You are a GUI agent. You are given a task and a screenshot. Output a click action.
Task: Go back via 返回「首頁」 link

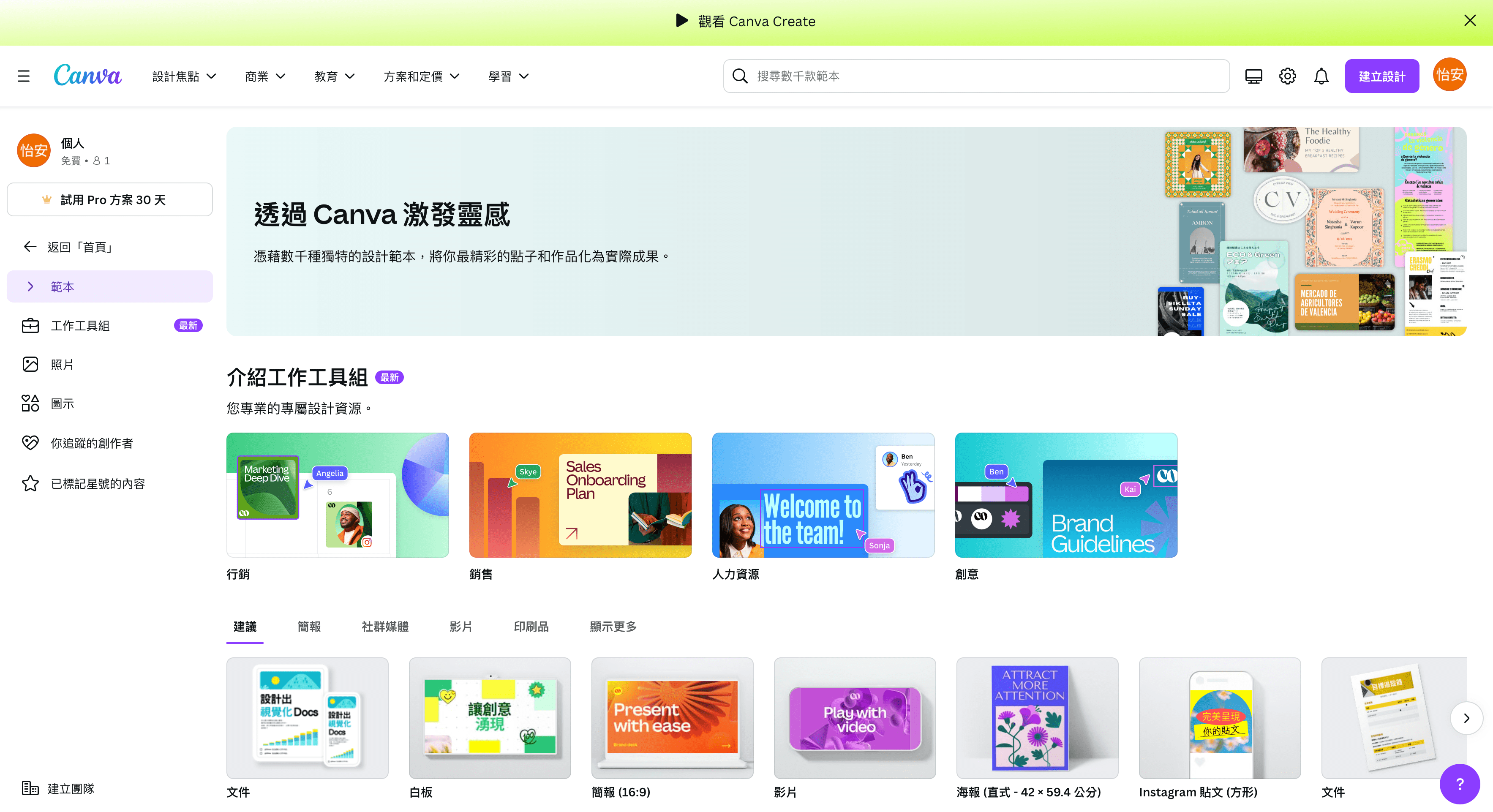point(80,247)
